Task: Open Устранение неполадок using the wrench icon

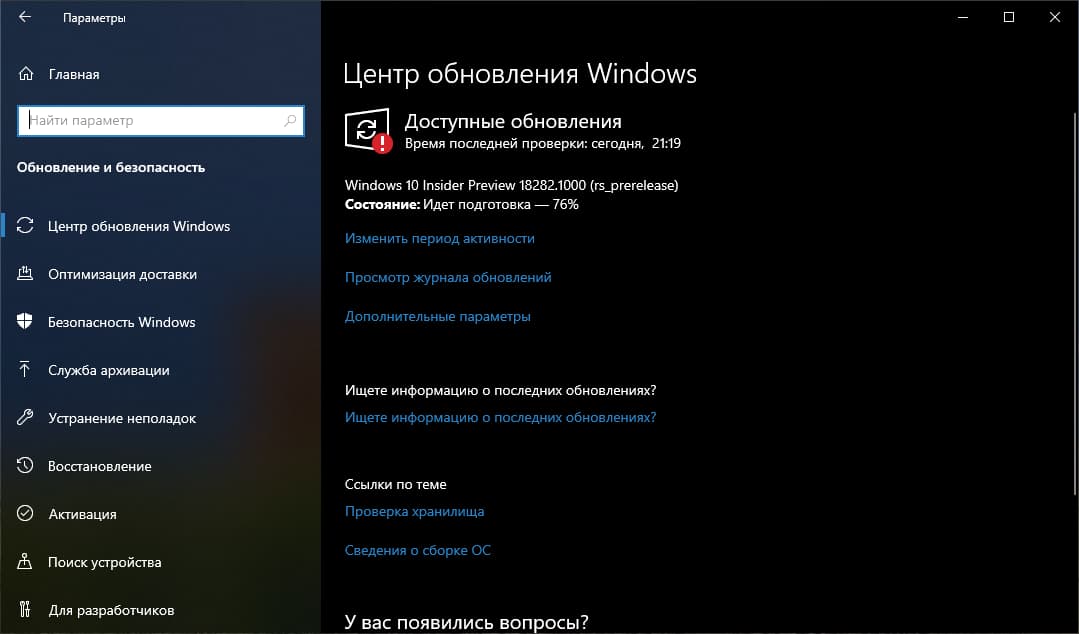Action: pyautogui.click(x=26, y=418)
